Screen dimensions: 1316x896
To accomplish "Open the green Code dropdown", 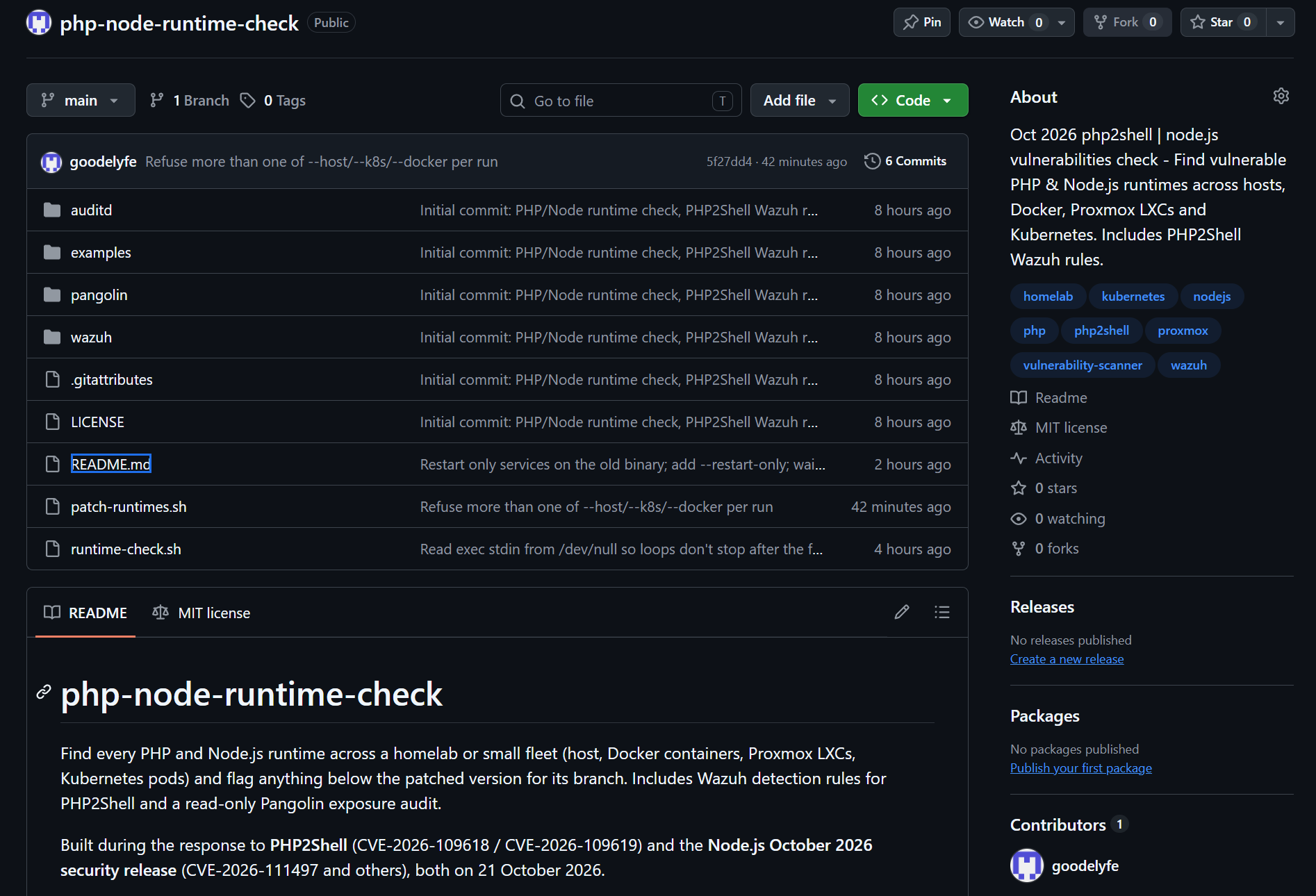I will tap(913, 100).
